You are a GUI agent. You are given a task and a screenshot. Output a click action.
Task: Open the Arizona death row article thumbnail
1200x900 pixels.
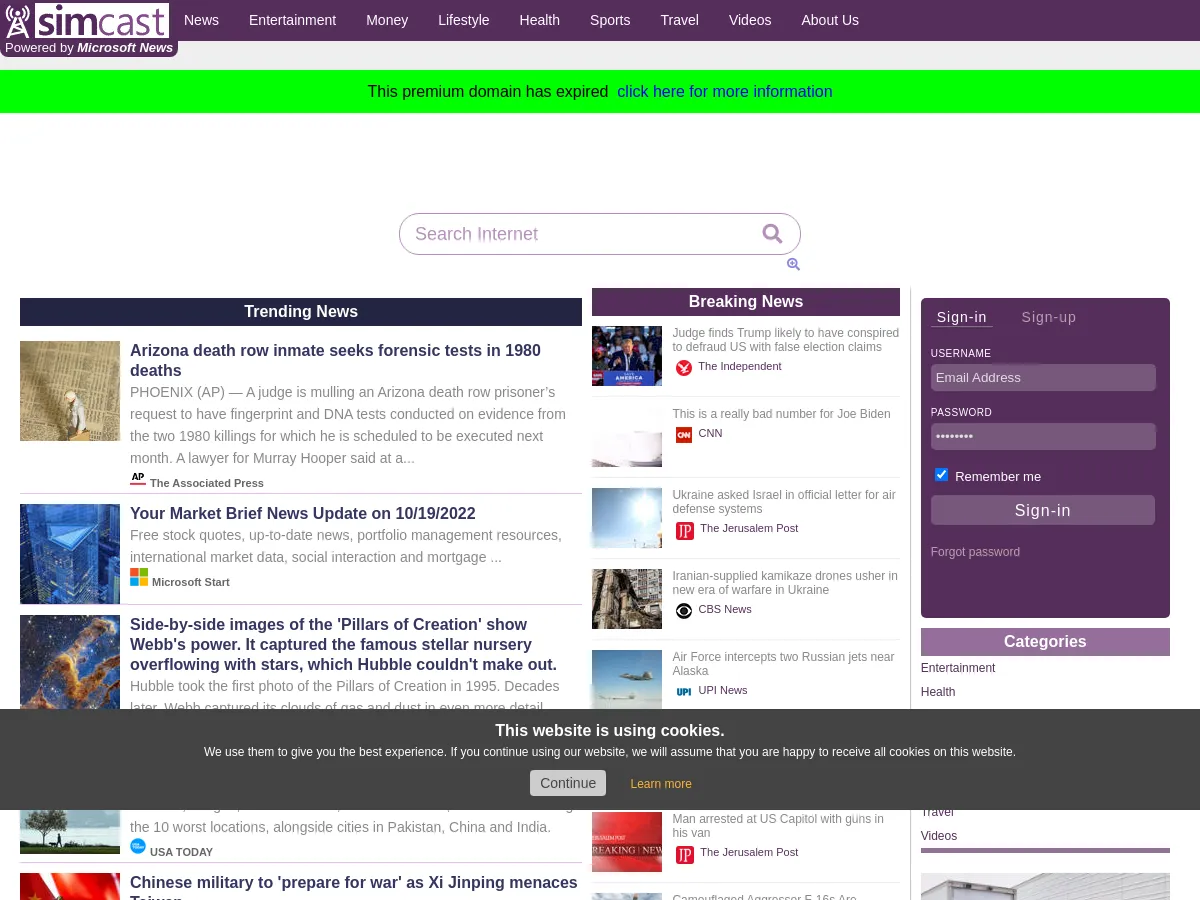point(70,391)
